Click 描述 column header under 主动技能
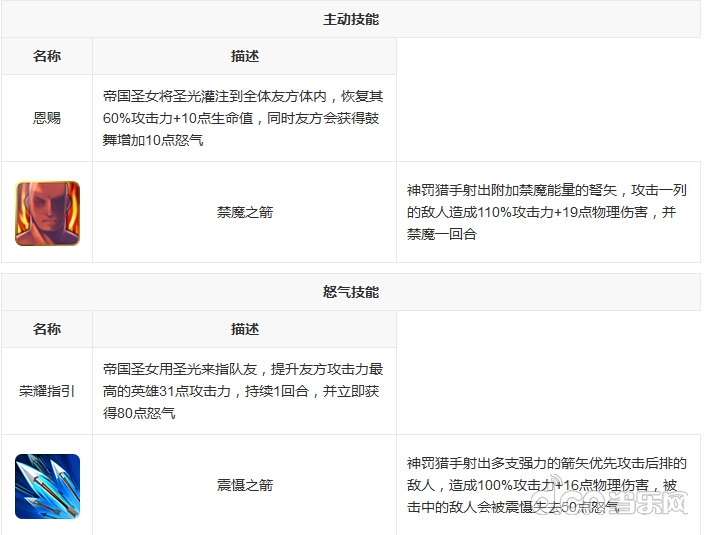Screen dimensions: 708x535 [x=245, y=56]
